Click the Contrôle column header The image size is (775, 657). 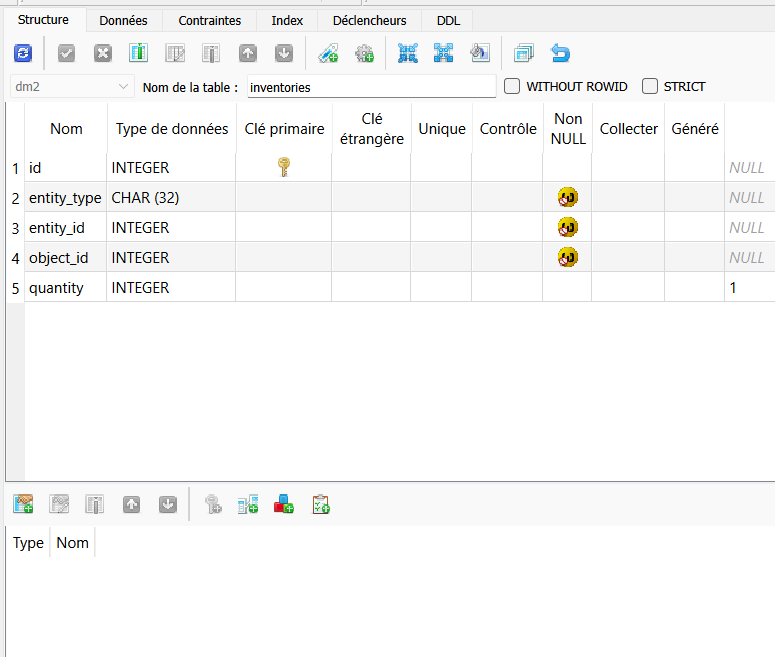point(508,129)
